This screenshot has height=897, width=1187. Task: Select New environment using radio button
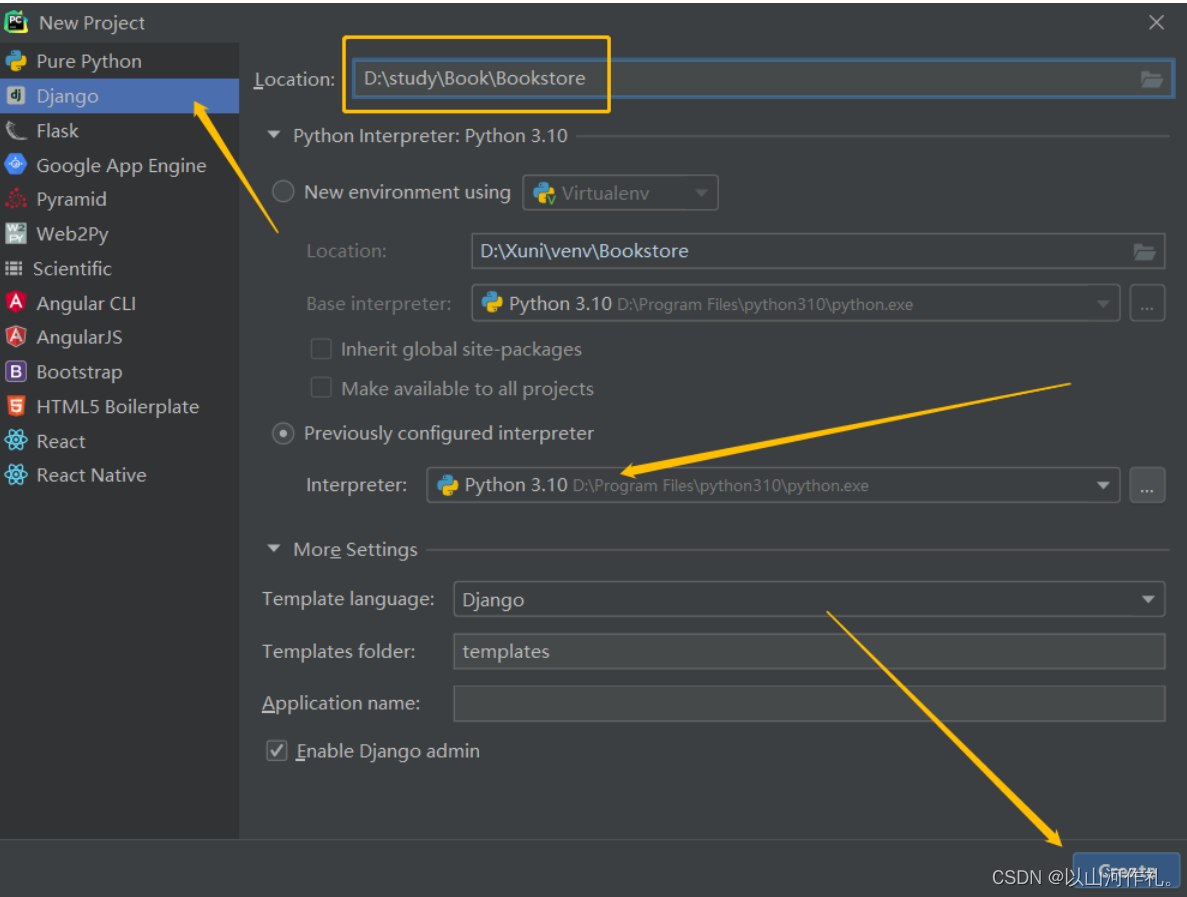[x=283, y=192]
